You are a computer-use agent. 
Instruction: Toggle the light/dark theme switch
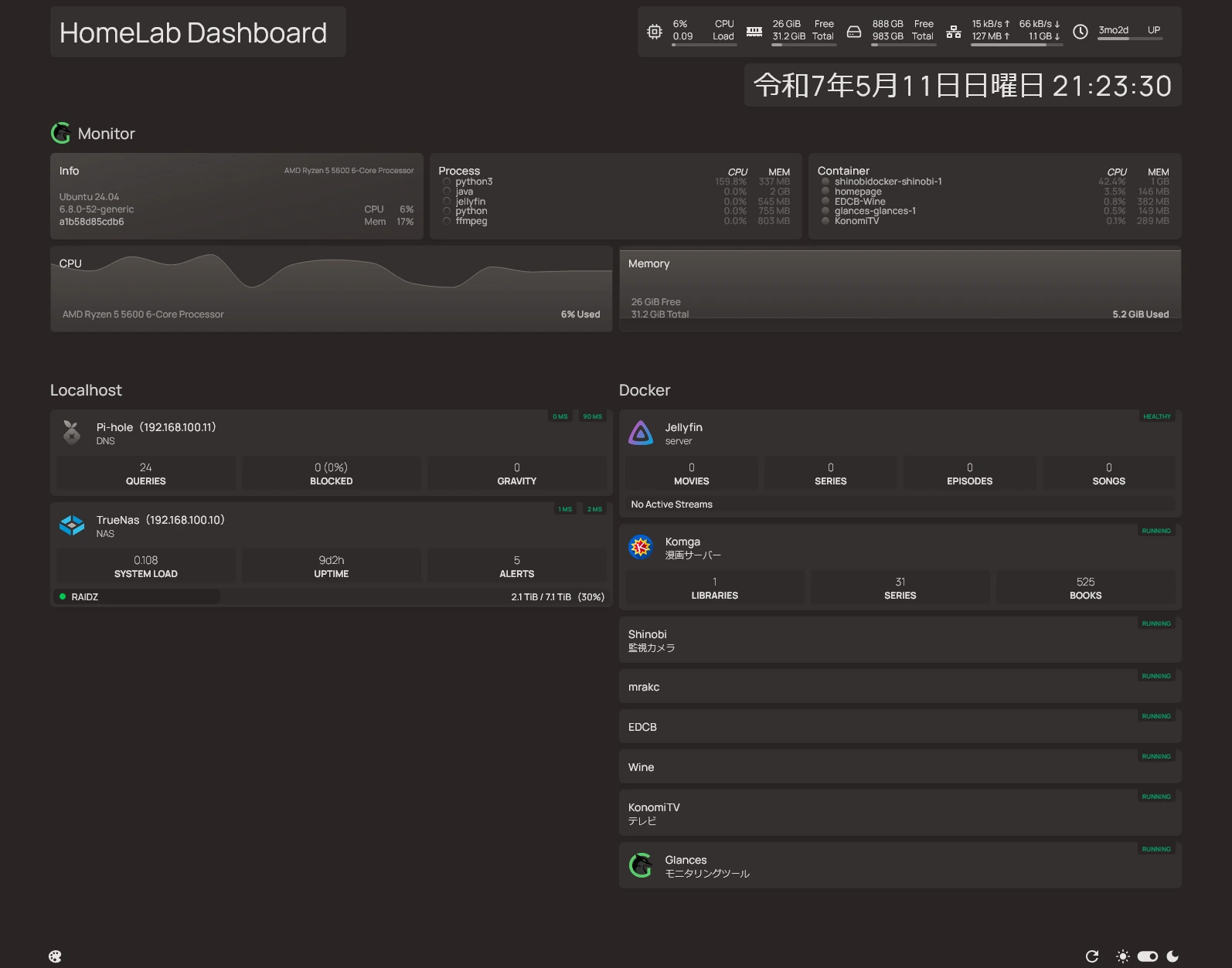[1148, 956]
